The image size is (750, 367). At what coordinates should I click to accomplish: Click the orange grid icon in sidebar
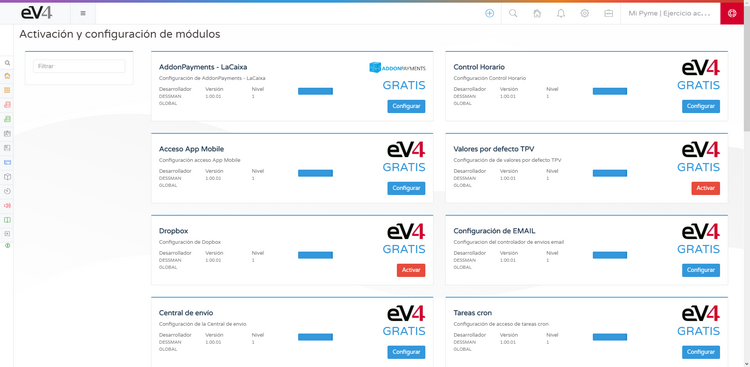pos(7,90)
